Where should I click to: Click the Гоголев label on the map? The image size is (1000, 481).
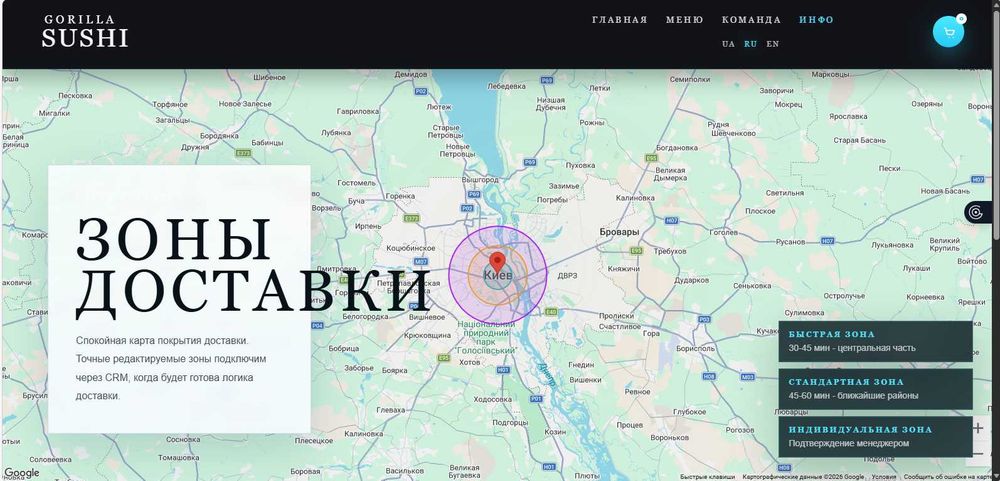click(x=723, y=232)
